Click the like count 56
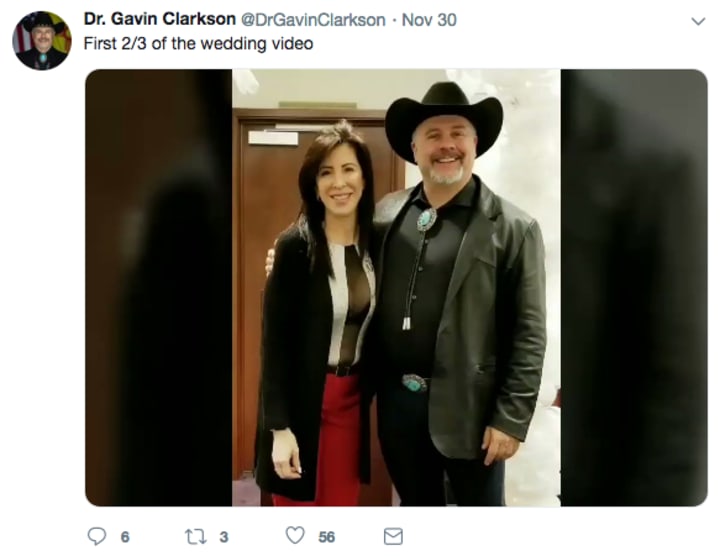The image size is (720, 556). (x=326, y=537)
